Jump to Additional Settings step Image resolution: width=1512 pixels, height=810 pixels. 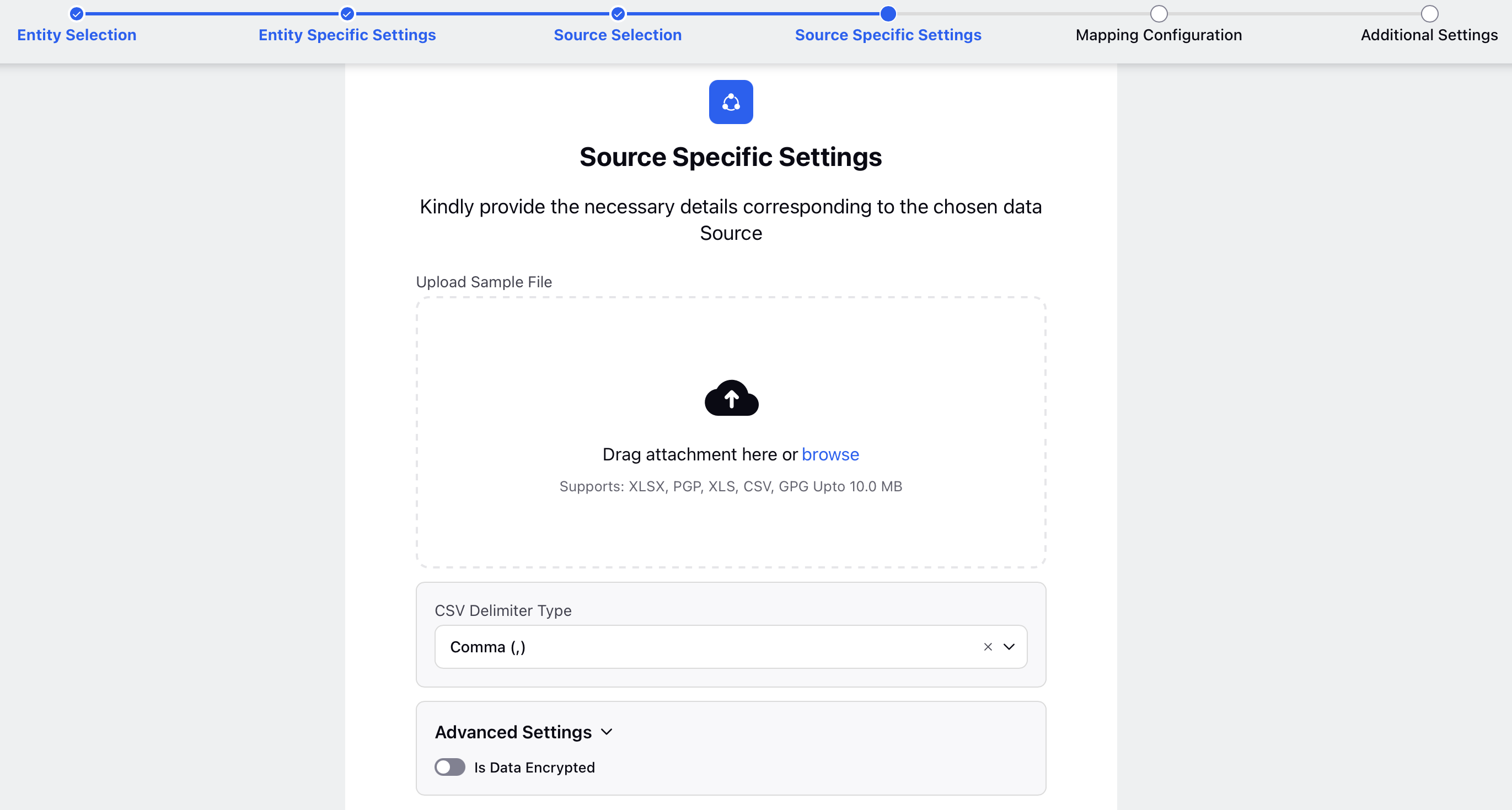(1429, 35)
